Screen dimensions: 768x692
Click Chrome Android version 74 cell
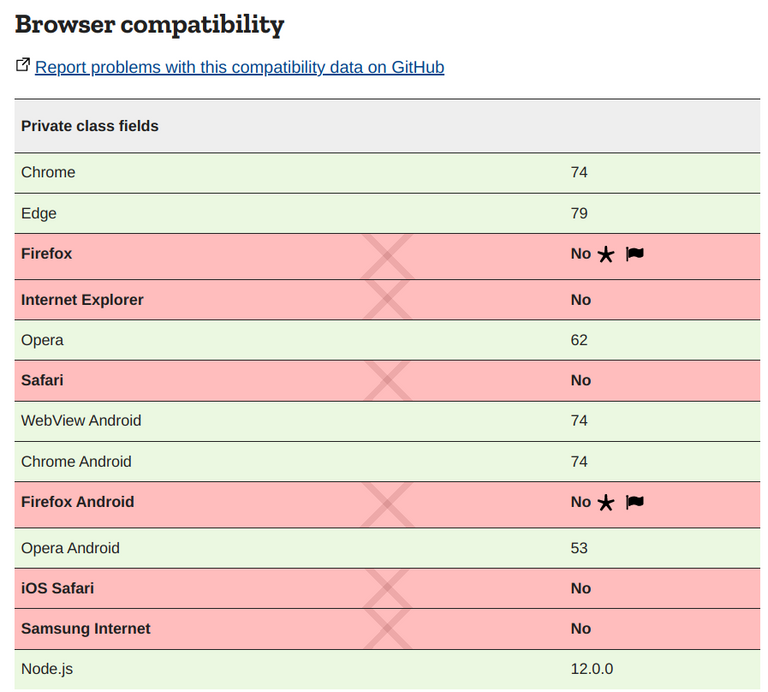coord(579,462)
